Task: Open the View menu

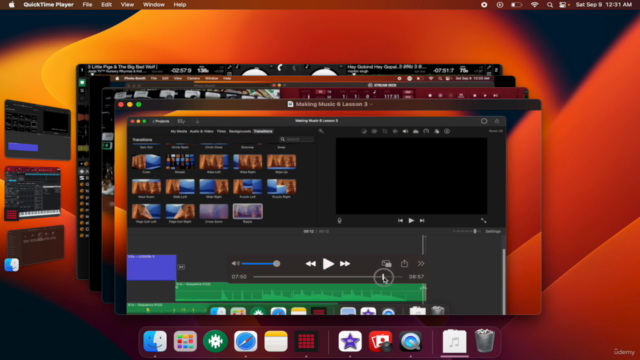Action: tap(127, 4)
